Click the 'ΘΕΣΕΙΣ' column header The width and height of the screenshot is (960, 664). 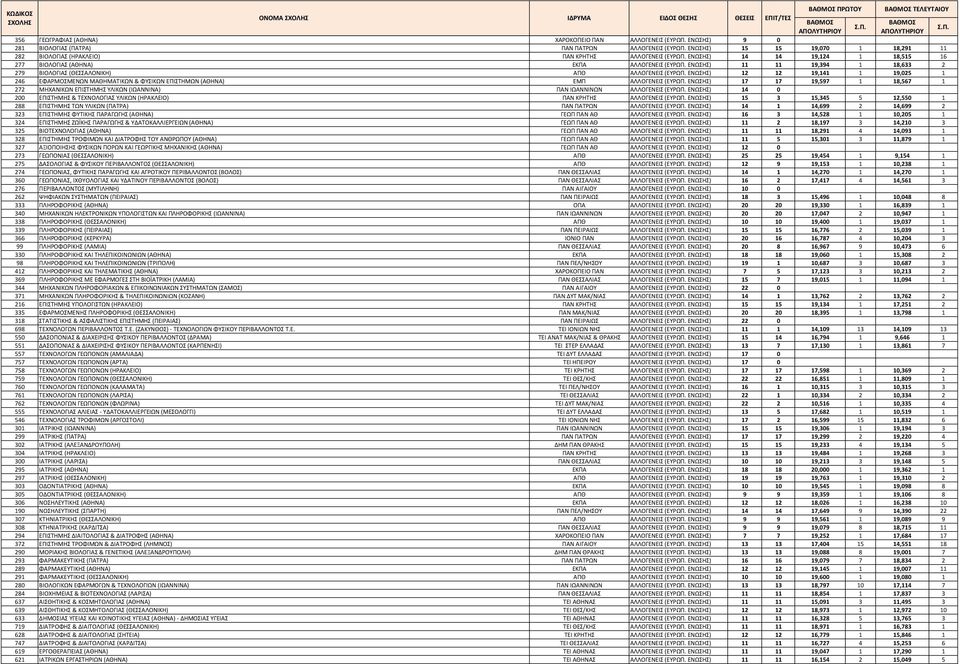point(744,18)
